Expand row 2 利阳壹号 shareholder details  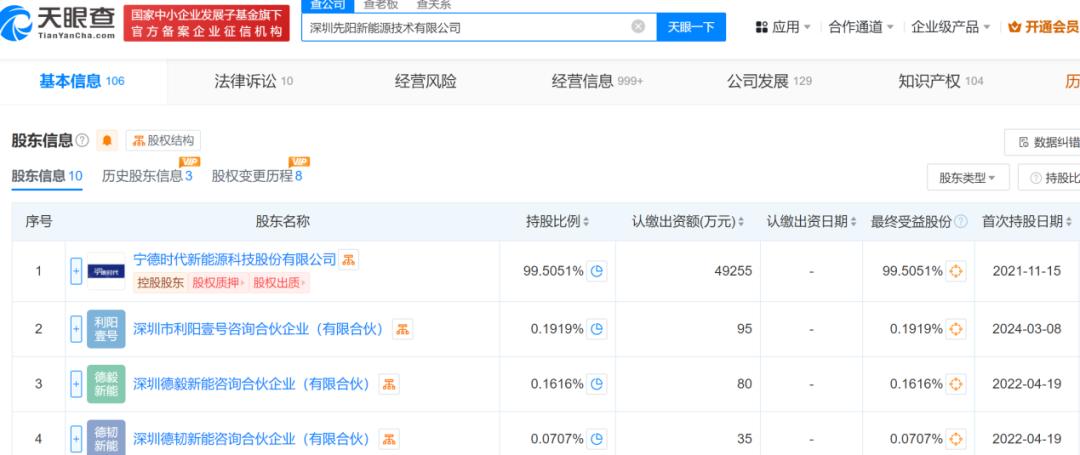pos(76,329)
